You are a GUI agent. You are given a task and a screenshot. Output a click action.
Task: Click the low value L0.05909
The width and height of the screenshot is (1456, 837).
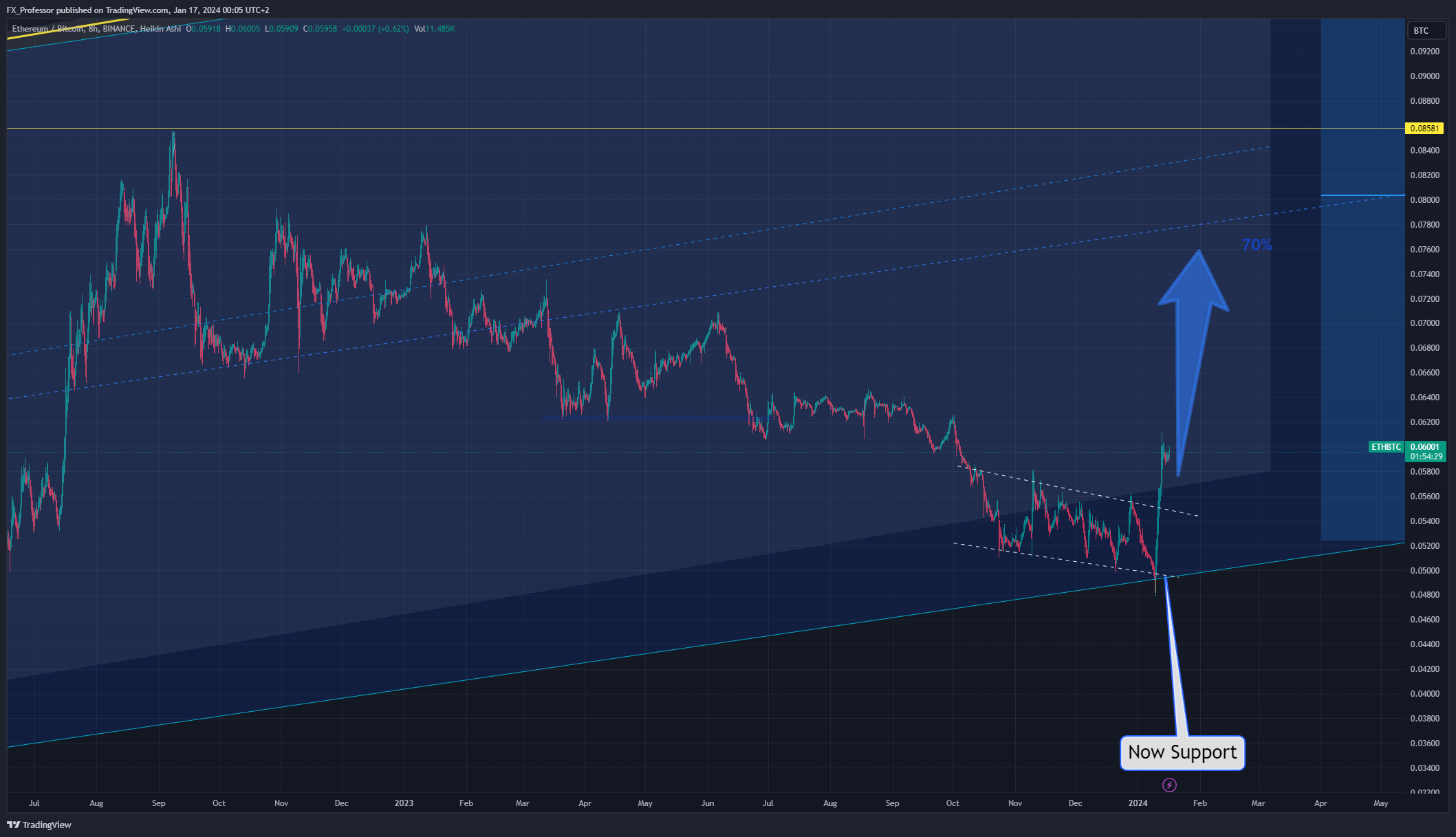281,29
